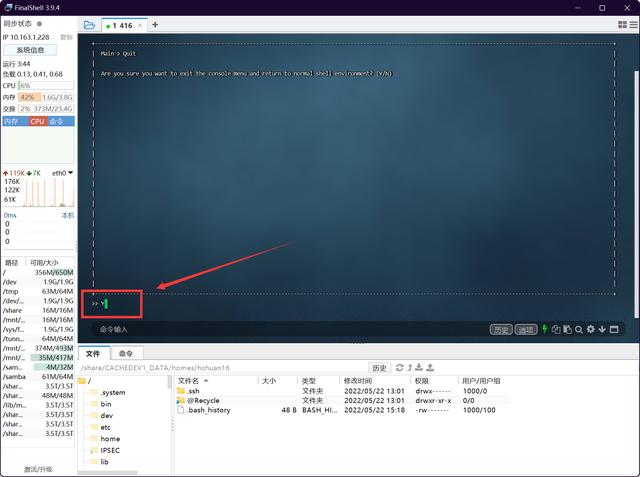Image resolution: width=640 pixels, height=477 pixels.
Task: Refresh the remote file listing icon
Action: point(400,368)
